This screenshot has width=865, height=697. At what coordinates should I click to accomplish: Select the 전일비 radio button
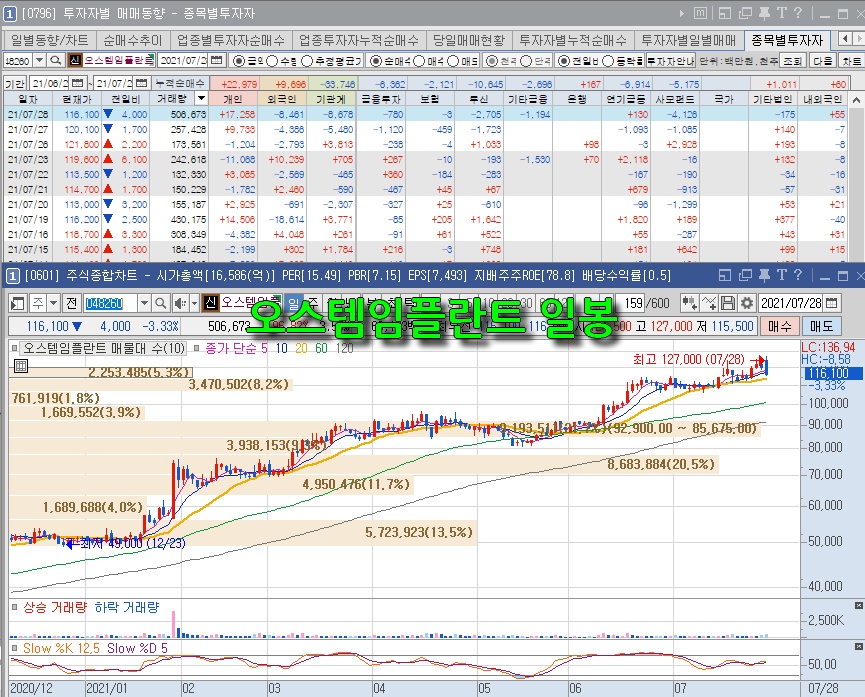pyautogui.click(x=564, y=61)
